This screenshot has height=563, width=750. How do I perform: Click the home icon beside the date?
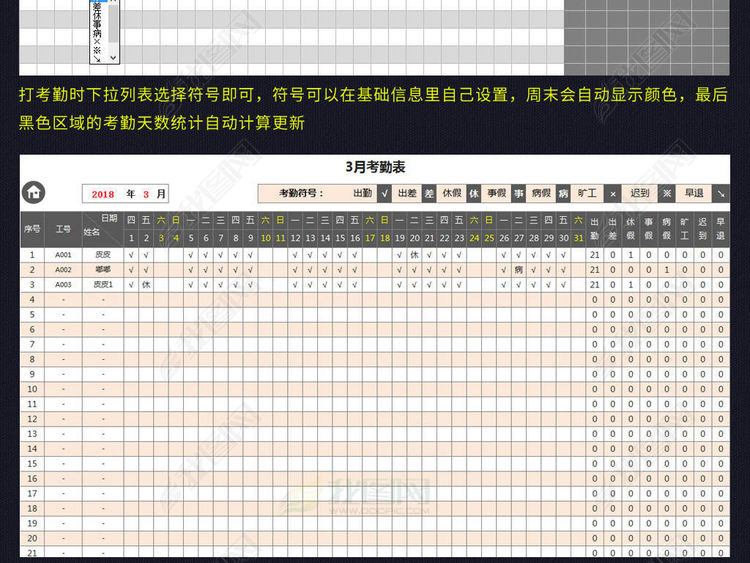(33, 193)
